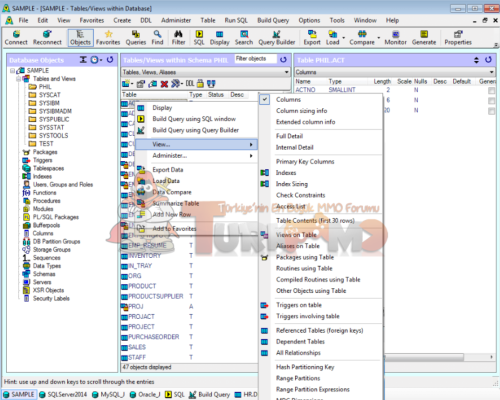Choose Export Data in context menu

pos(168,170)
